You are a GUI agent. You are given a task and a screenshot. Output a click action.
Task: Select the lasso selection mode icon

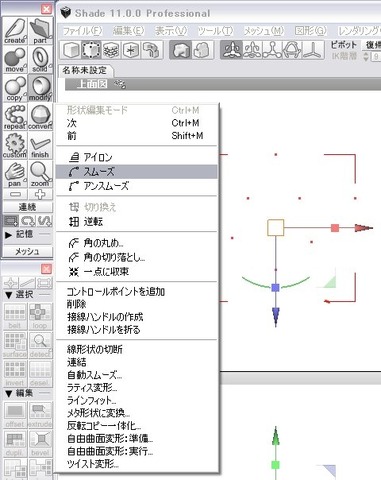click(28, 221)
